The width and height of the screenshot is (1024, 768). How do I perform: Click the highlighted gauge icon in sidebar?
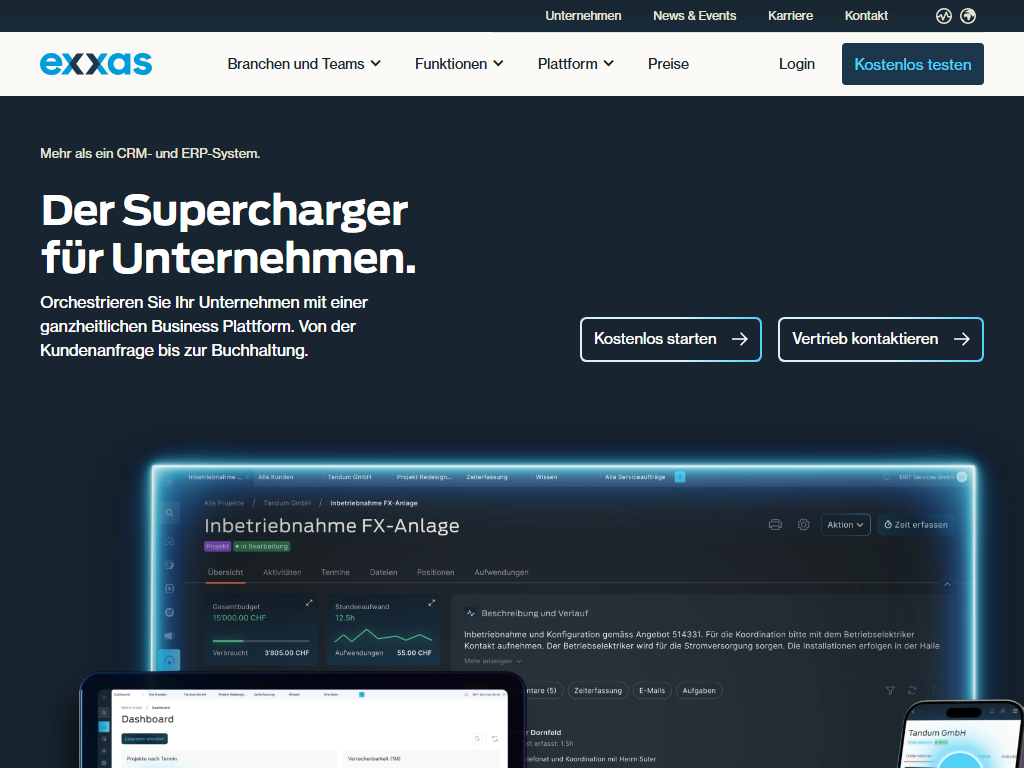click(169, 660)
